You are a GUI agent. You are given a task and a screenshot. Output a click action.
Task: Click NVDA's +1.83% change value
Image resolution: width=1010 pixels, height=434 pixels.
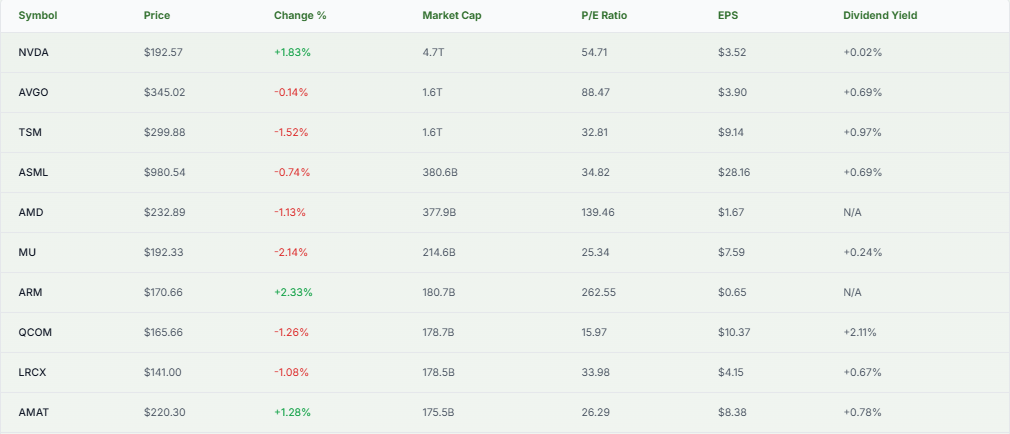[x=292, y=52]
